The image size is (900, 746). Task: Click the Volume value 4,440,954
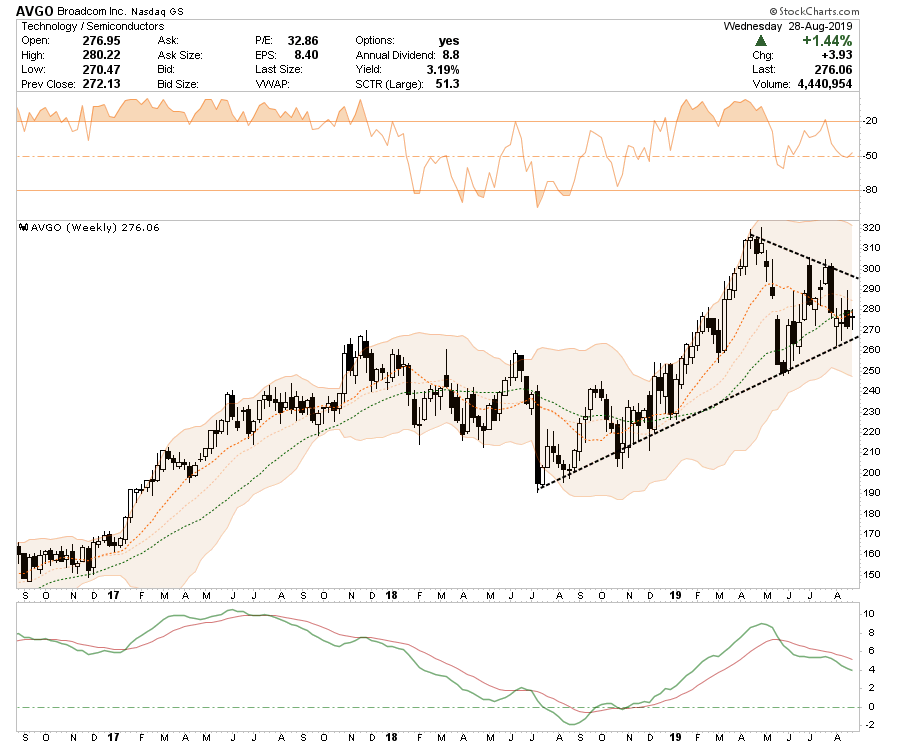(825, 84)
